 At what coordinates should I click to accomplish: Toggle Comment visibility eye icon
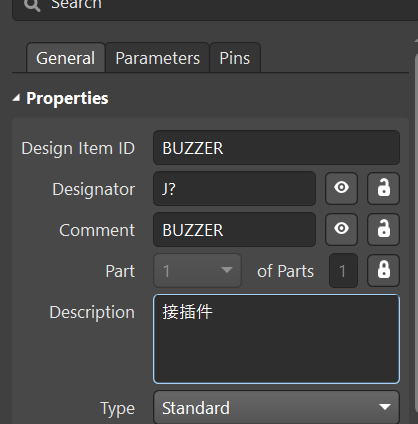click(341, 229)
